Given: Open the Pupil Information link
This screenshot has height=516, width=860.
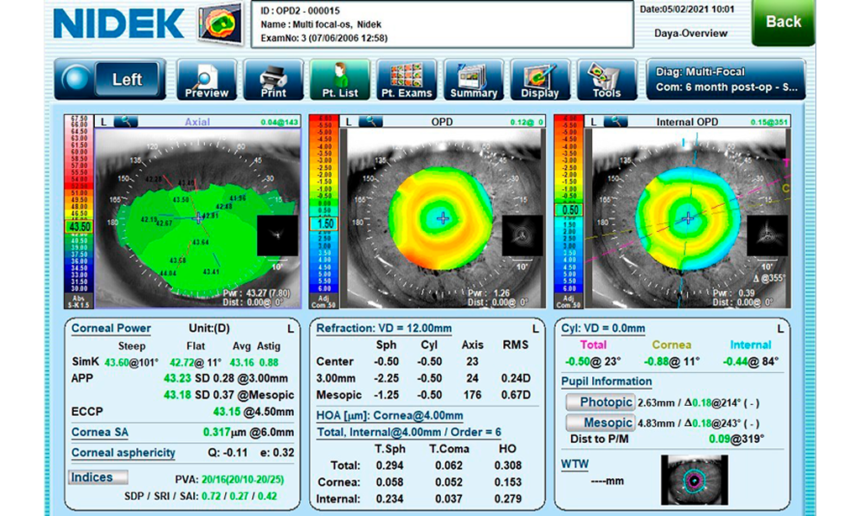Looking at the screenshot, I should point(606,381).
